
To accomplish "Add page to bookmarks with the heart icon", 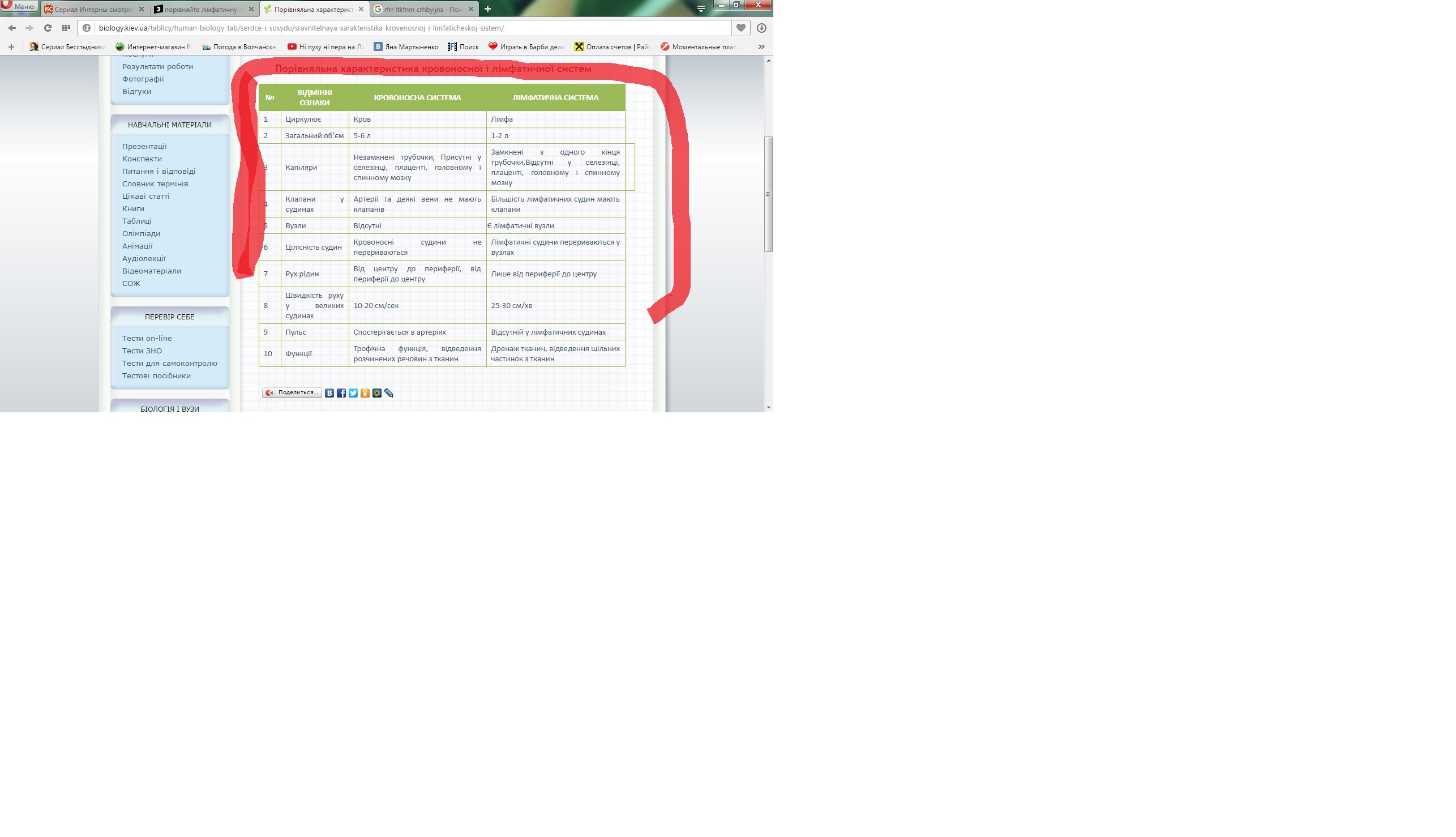I will coord(740,28).
